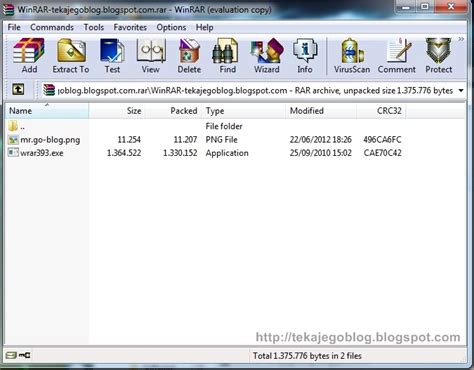Screen dimensions: 474x370
Task: Open the address bar path dropdown
Action: (461, 90)
